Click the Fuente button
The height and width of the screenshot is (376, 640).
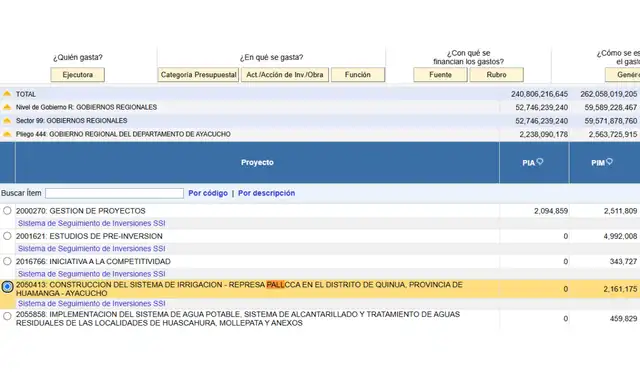[440, 75]
